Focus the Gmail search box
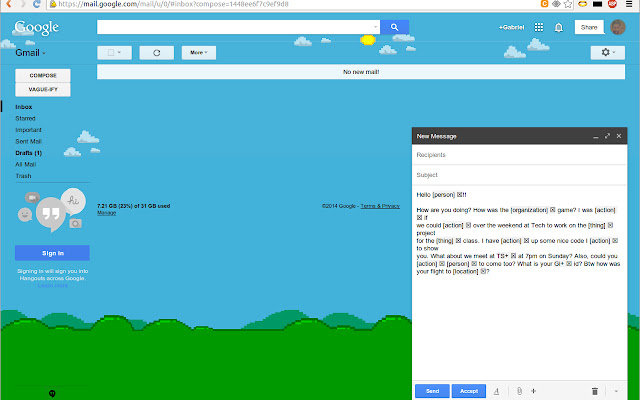The width and height of the screenshot is (640, 400). (x=234, y=27)
